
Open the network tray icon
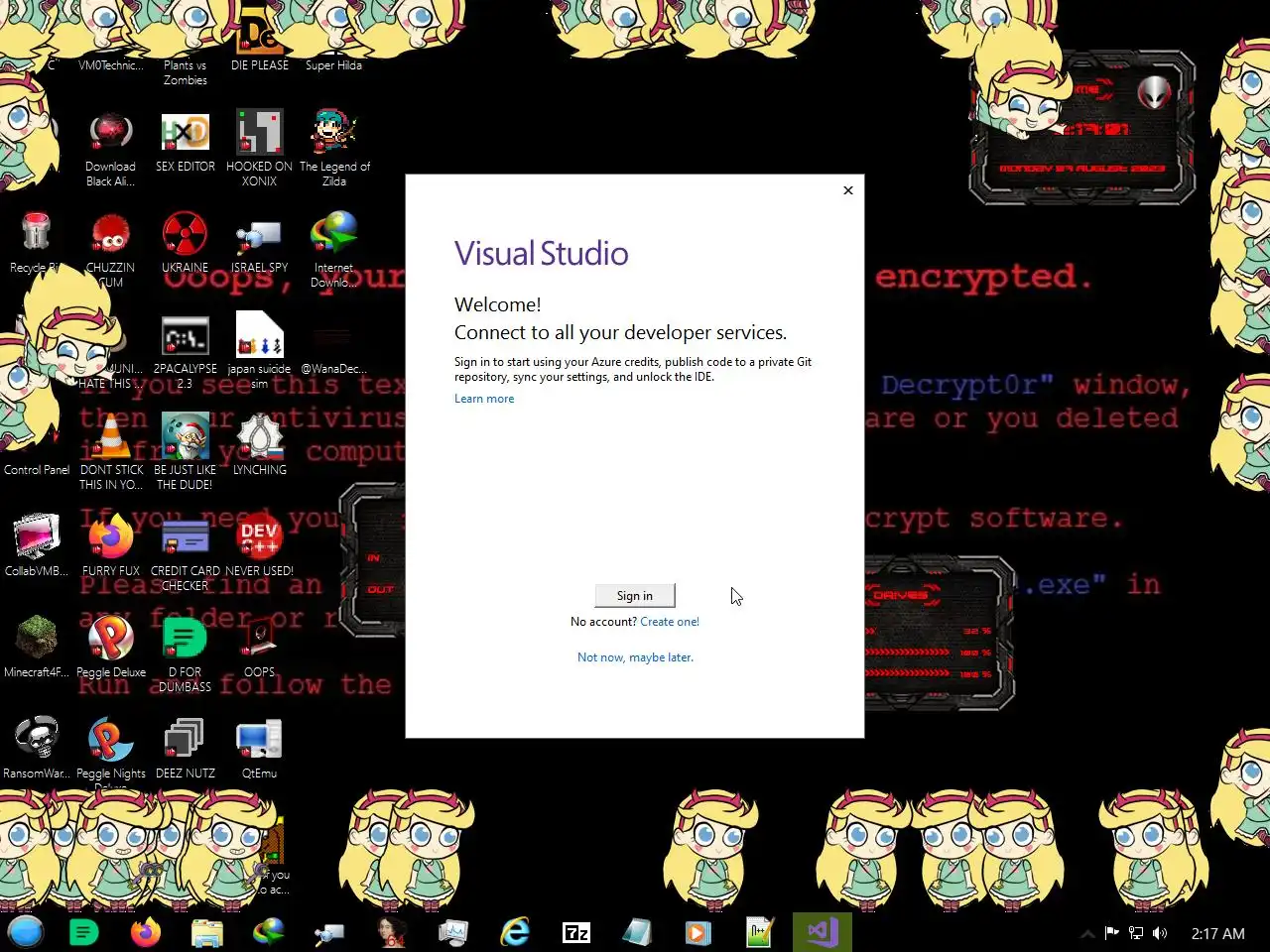(x=1136, y=933)
